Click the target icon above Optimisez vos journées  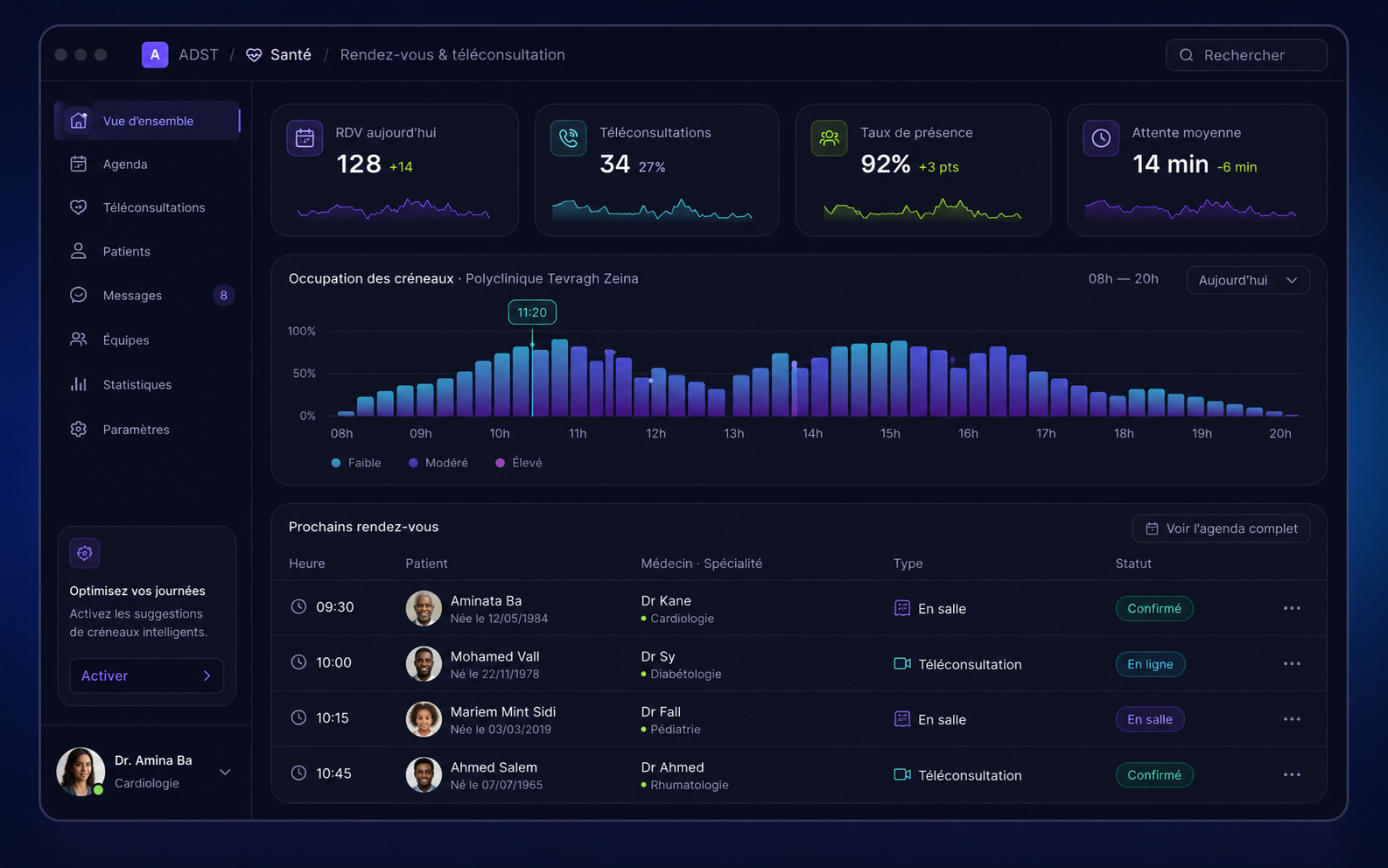pos(85,553)
